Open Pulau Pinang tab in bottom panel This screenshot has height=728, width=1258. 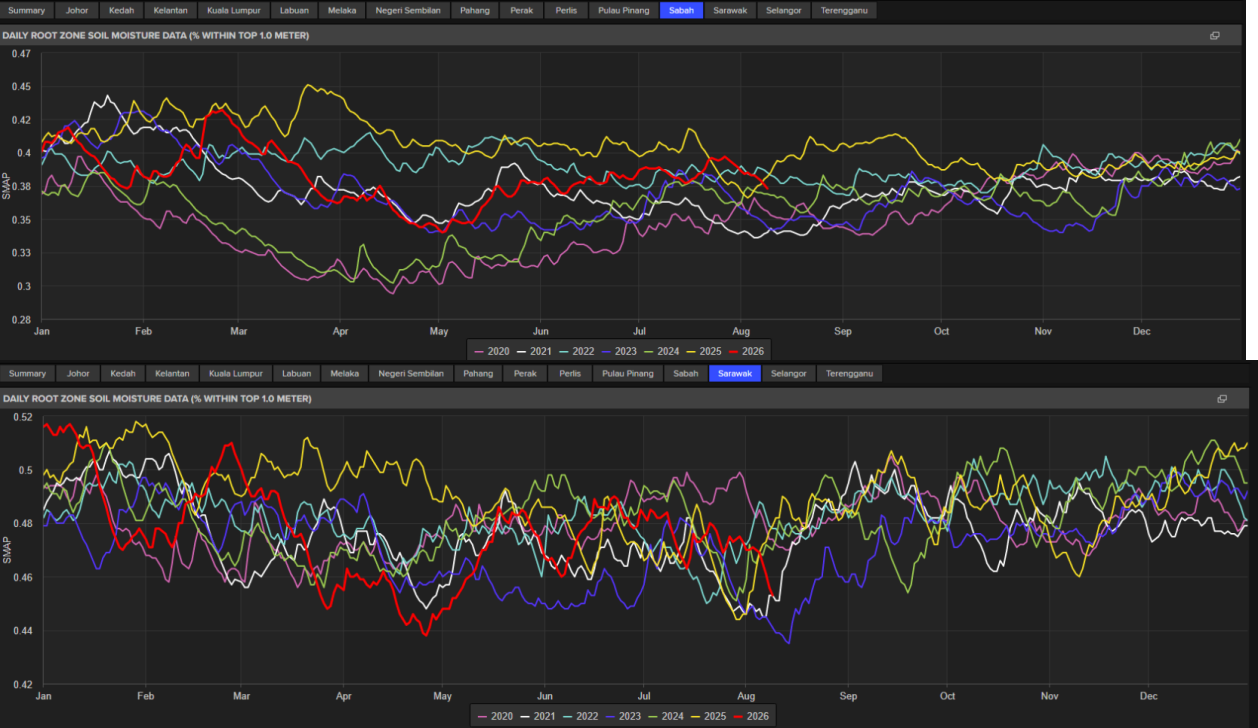click(x=628, y=374)
